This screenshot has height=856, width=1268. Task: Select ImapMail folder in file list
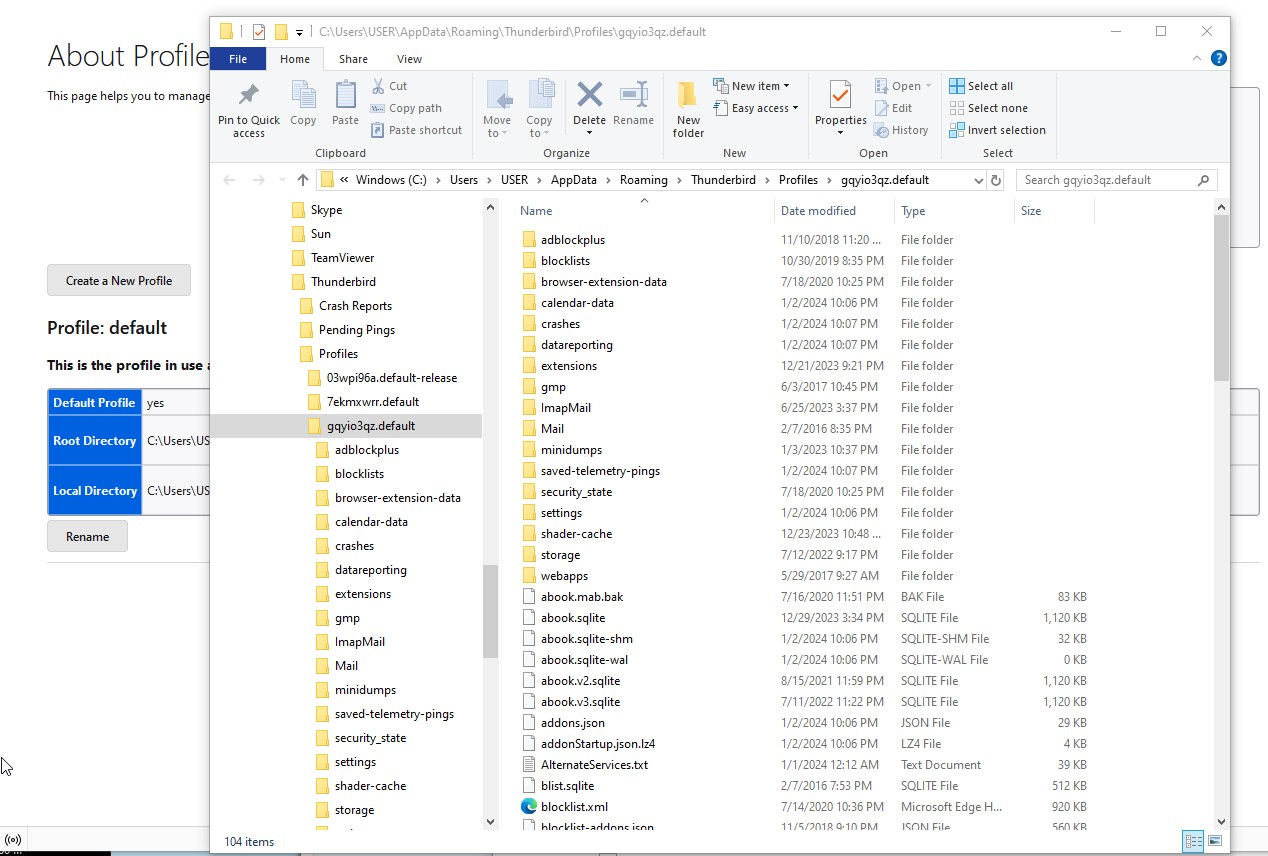pyautogui.click(x=565, y=407)
